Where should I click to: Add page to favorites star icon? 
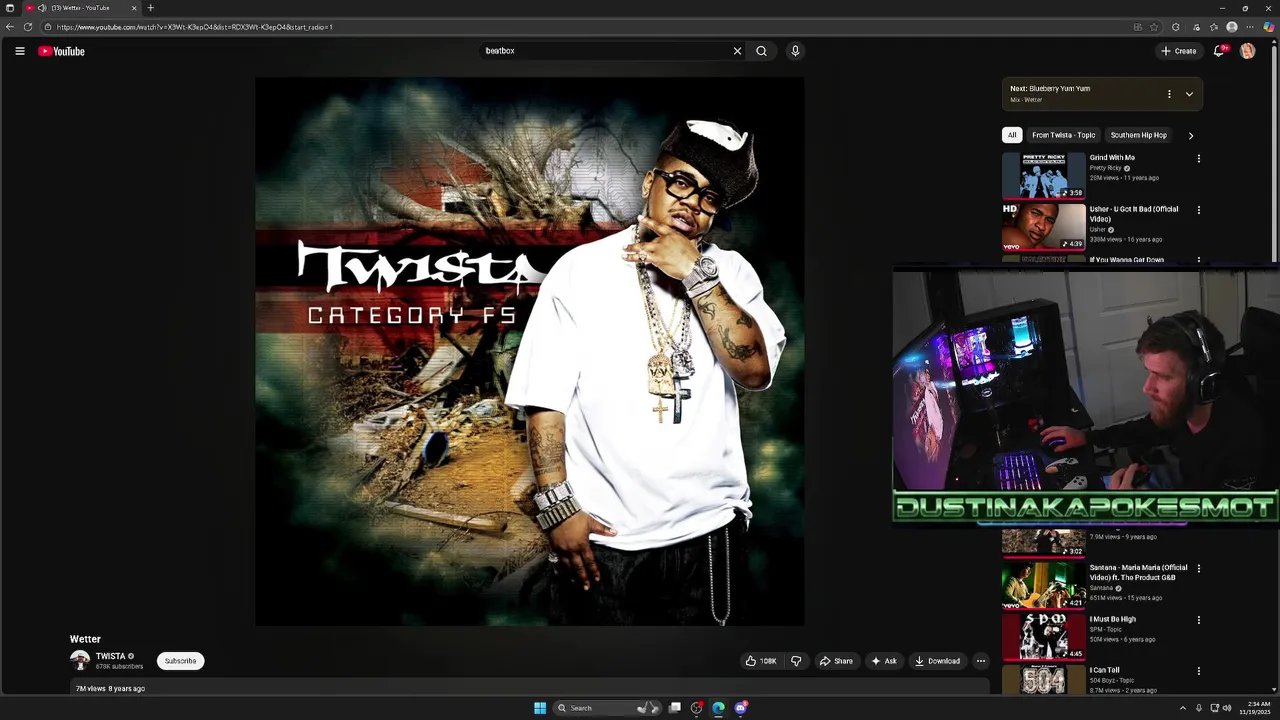tap(1154, 27)
